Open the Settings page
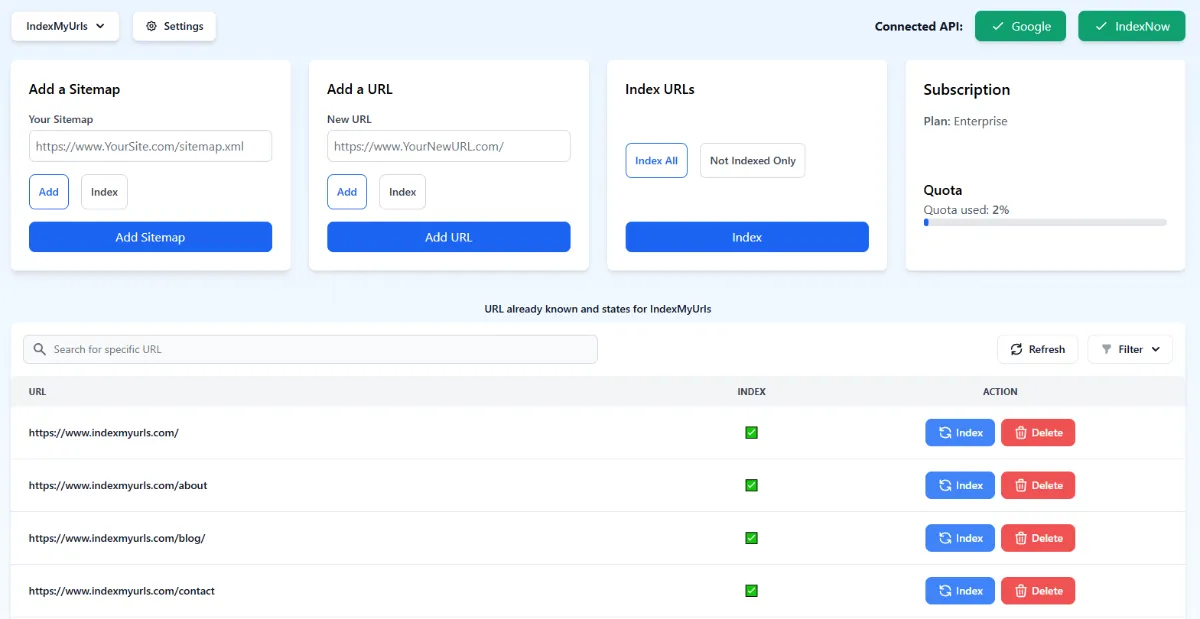Viewport: 1200px width, 619px height. [x=174, y=27]
